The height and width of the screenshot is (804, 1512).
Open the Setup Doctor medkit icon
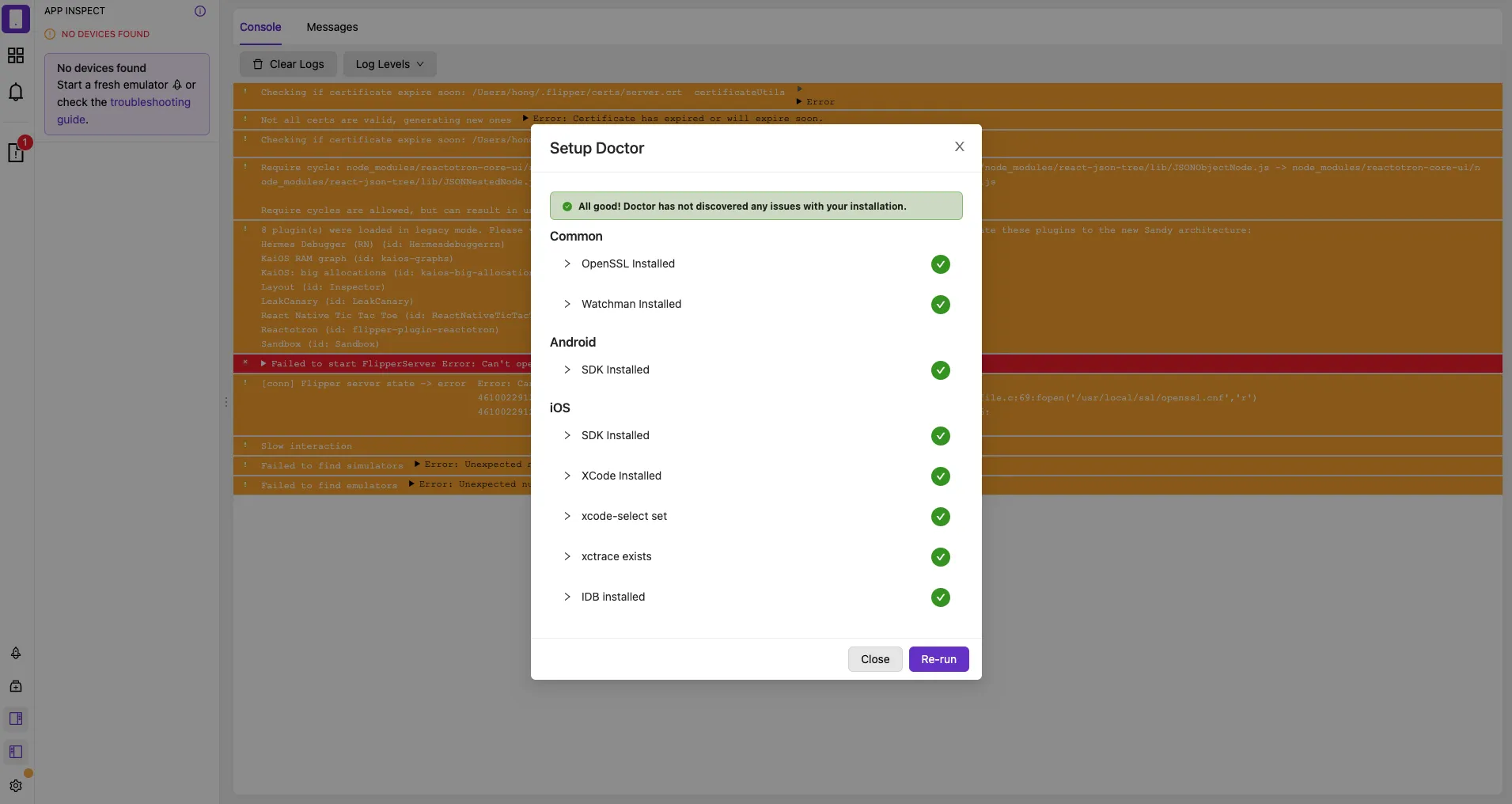16,686
